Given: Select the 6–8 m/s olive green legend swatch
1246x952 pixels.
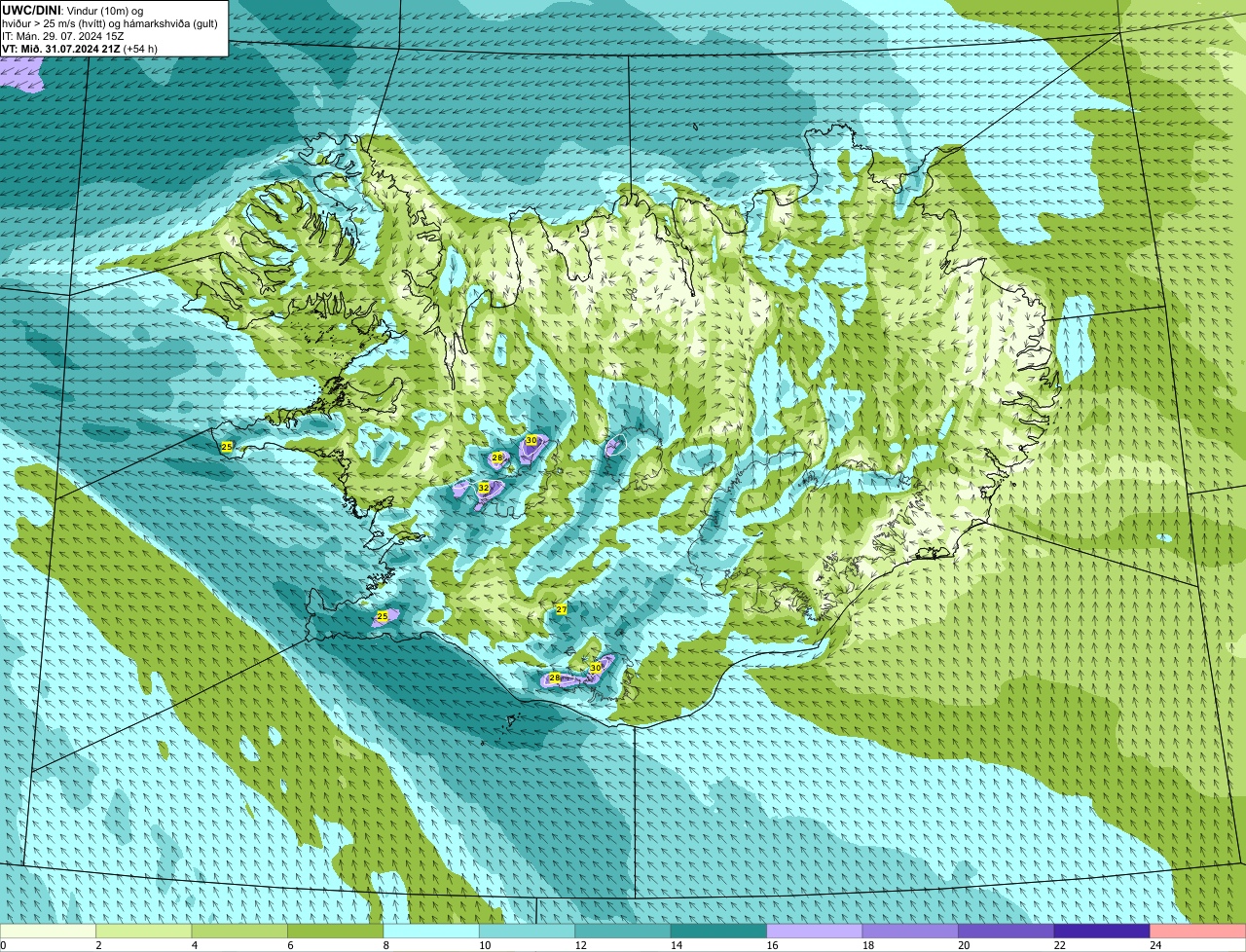Looking at the screenshot, I should click(x=336, y=931).
